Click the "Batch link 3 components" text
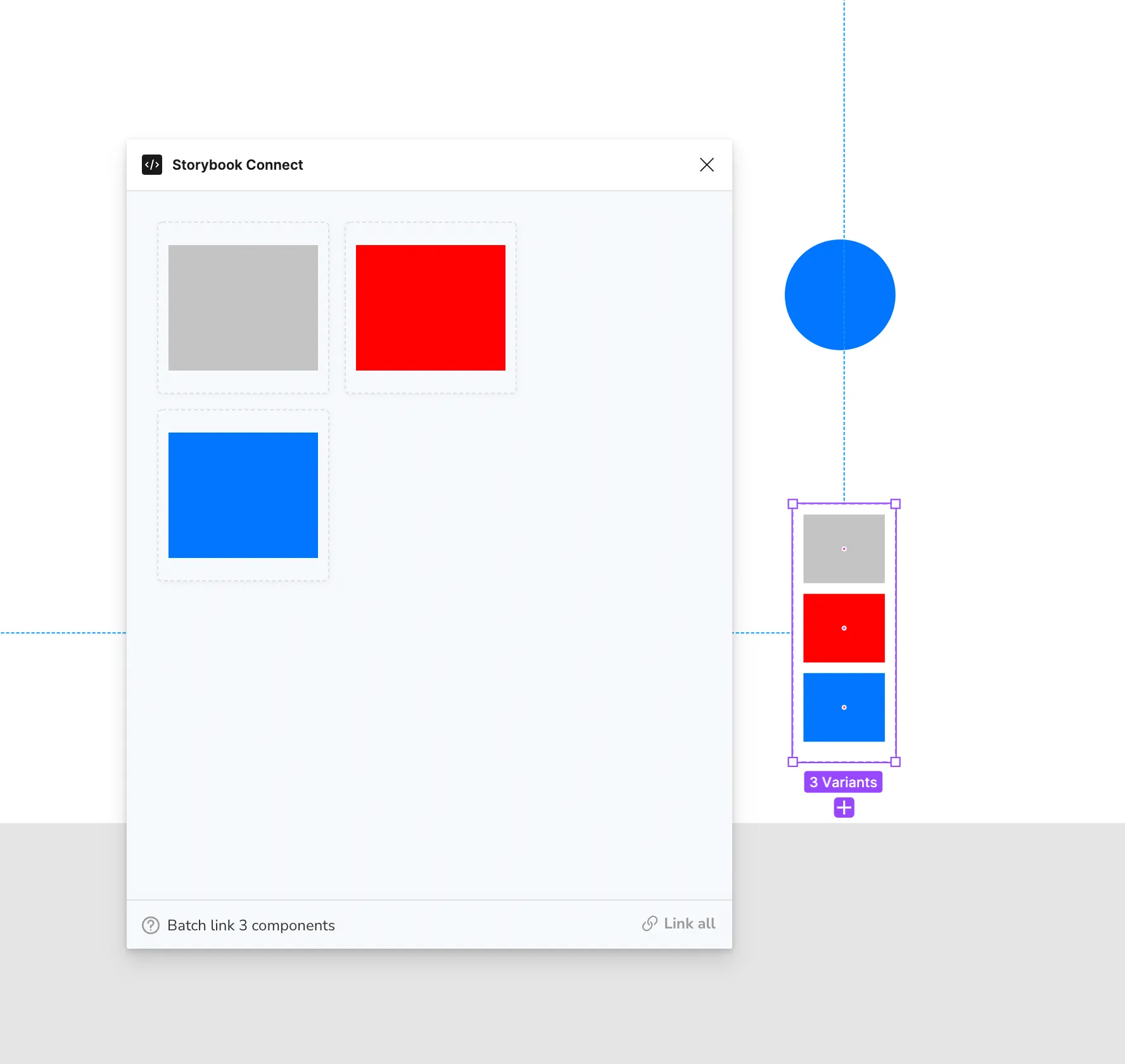 251,925
